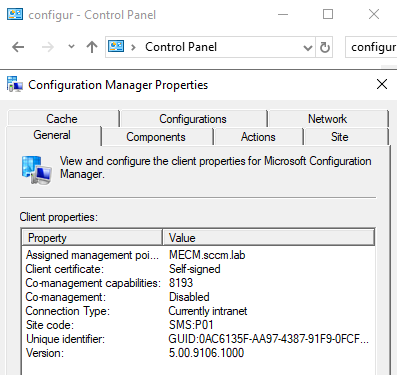Click the search box containing configur

371,47
